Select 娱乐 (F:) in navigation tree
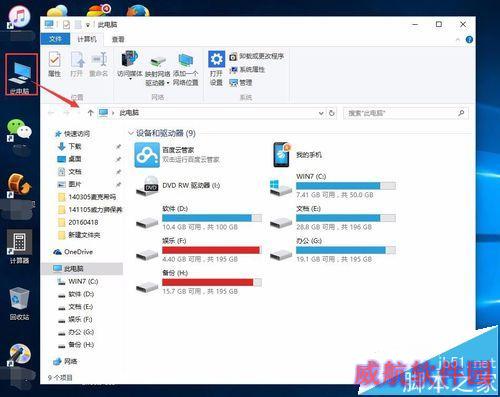This screenshot has height=397, width=500. click(x=75, y=319)
